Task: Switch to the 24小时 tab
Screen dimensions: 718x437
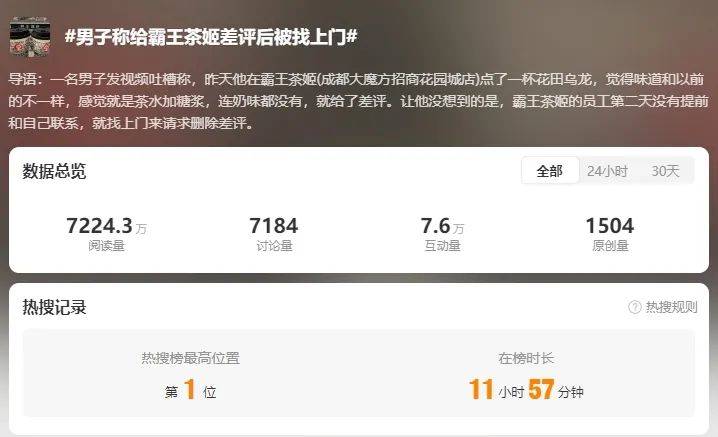Action: 607,171
